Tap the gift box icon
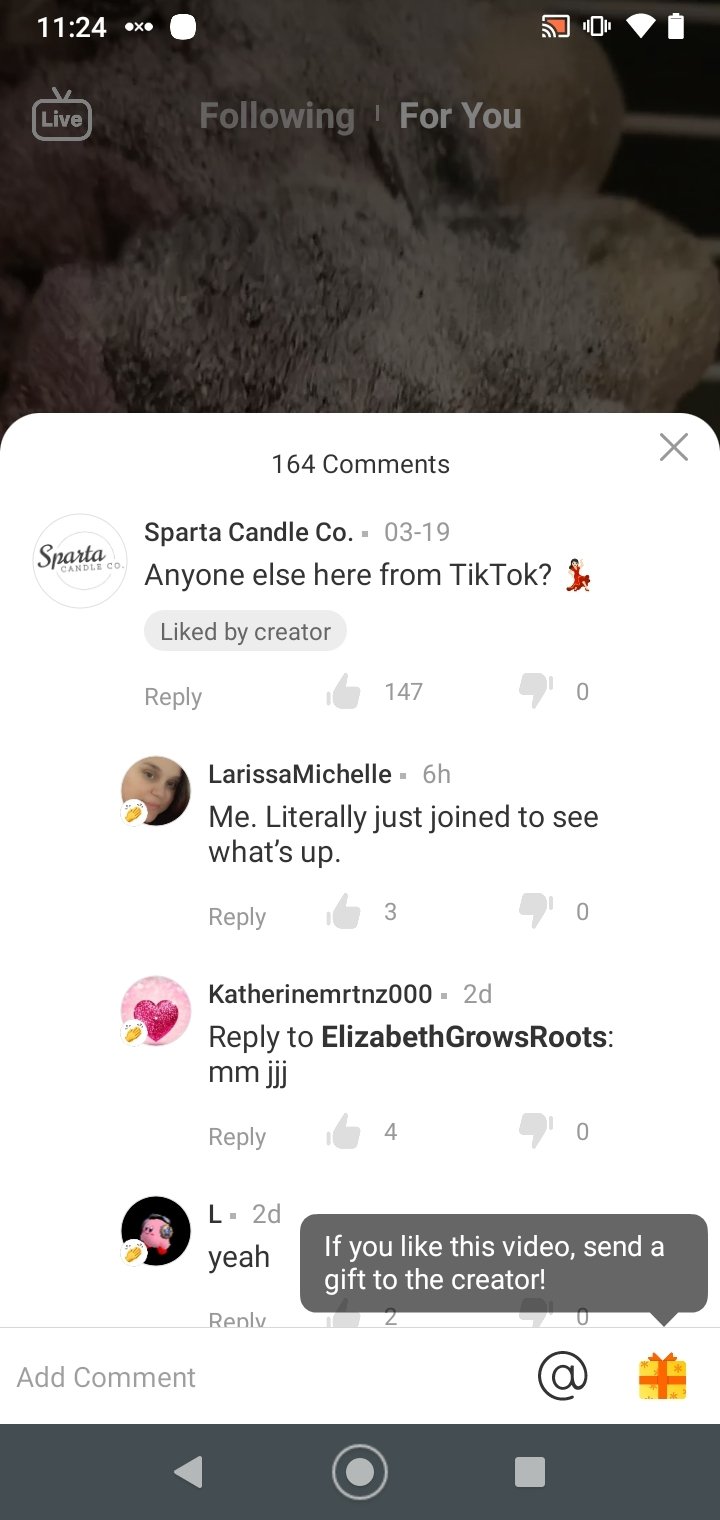 click(x=663, y=1376)
